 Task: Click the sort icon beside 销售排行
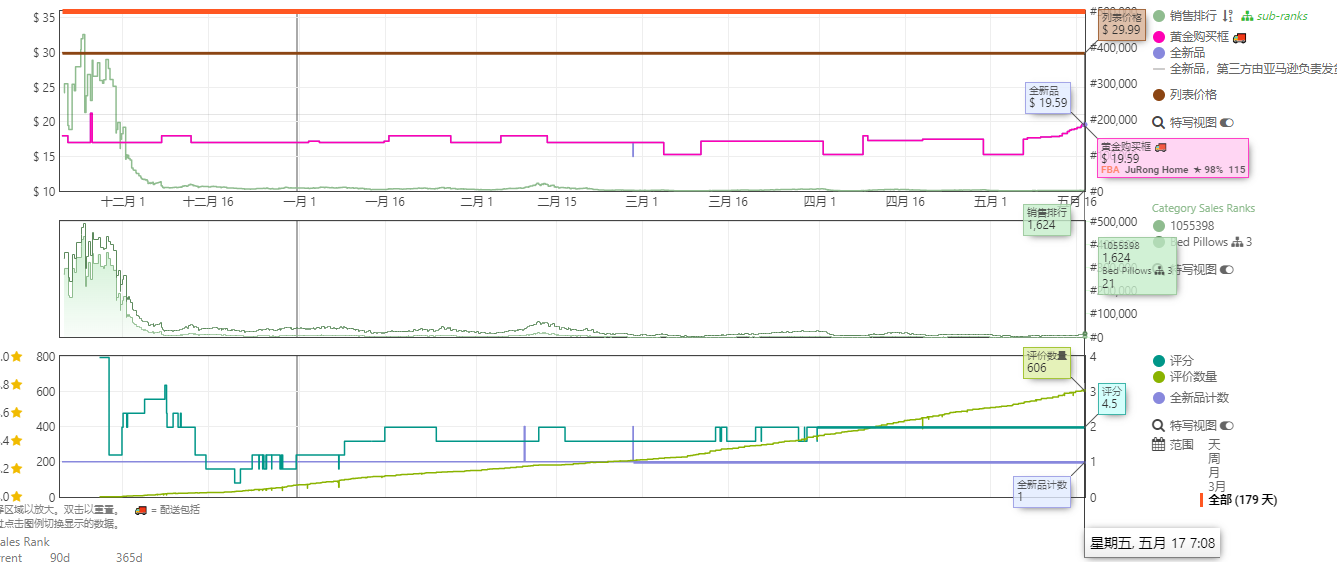coord(1227,16)
